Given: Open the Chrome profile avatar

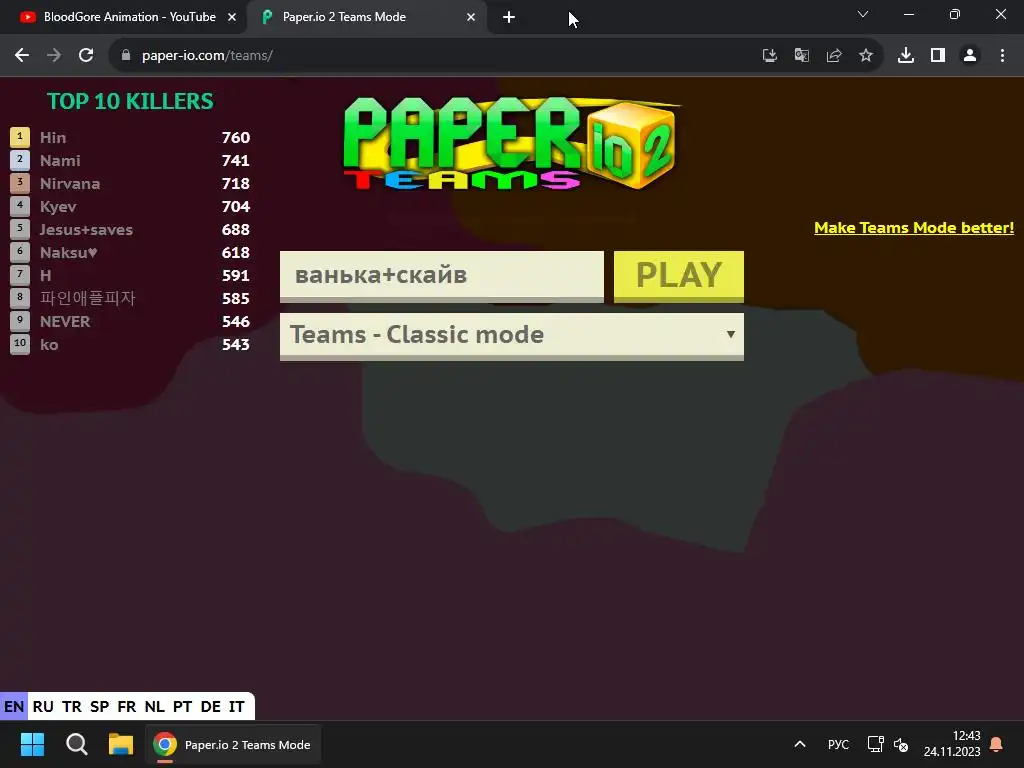Looking at the screenshot, I should point(970,56).
